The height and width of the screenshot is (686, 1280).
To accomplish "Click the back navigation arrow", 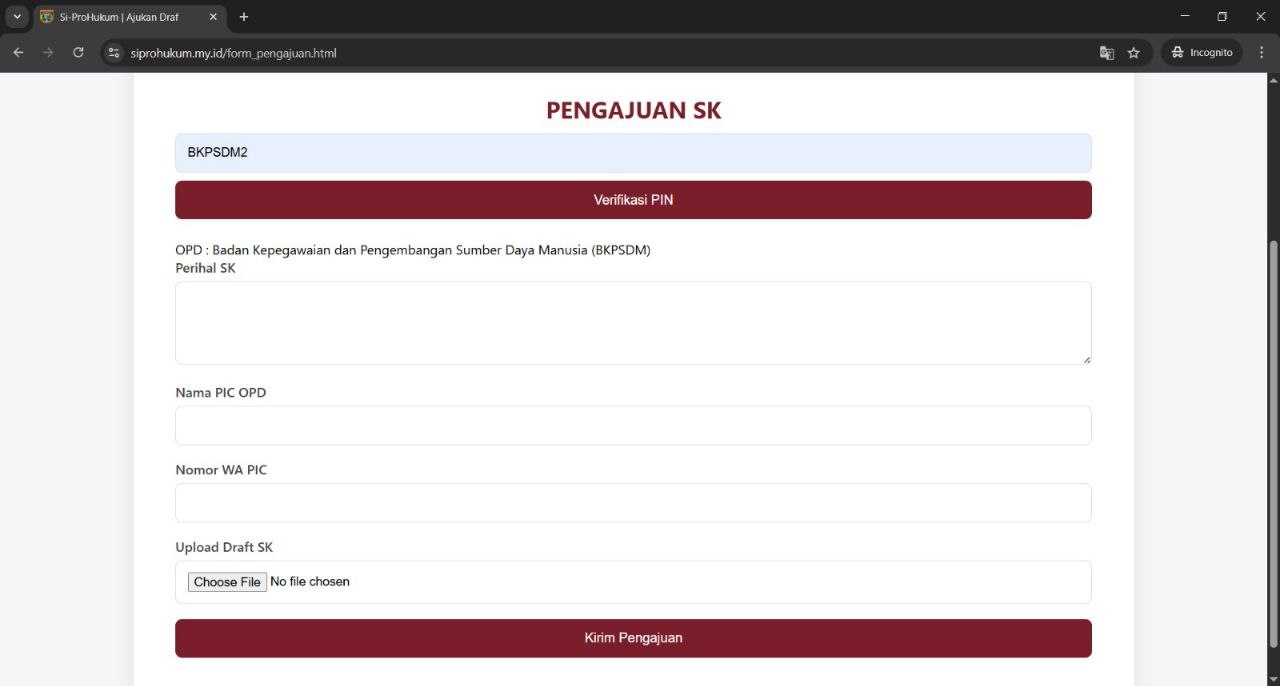I will click(17, 52).
